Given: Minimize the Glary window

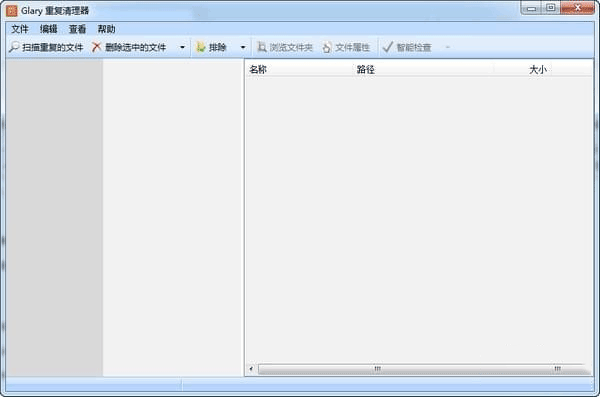Looking at the screenshot, I should click(531, 8).
